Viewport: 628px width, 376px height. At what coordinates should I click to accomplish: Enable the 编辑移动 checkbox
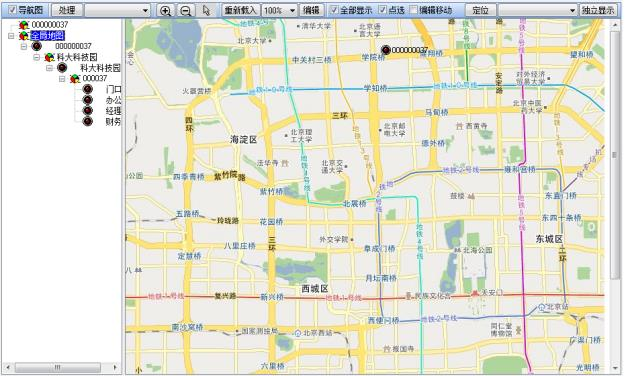click(x=414, y=10)
